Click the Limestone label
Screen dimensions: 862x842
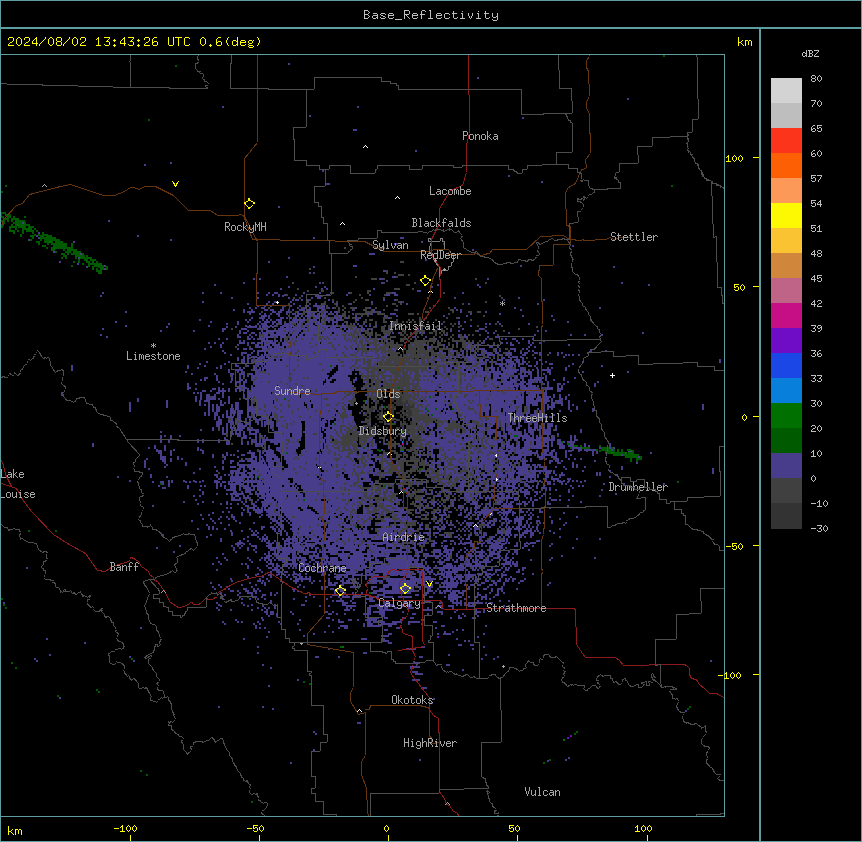point(153,356)
